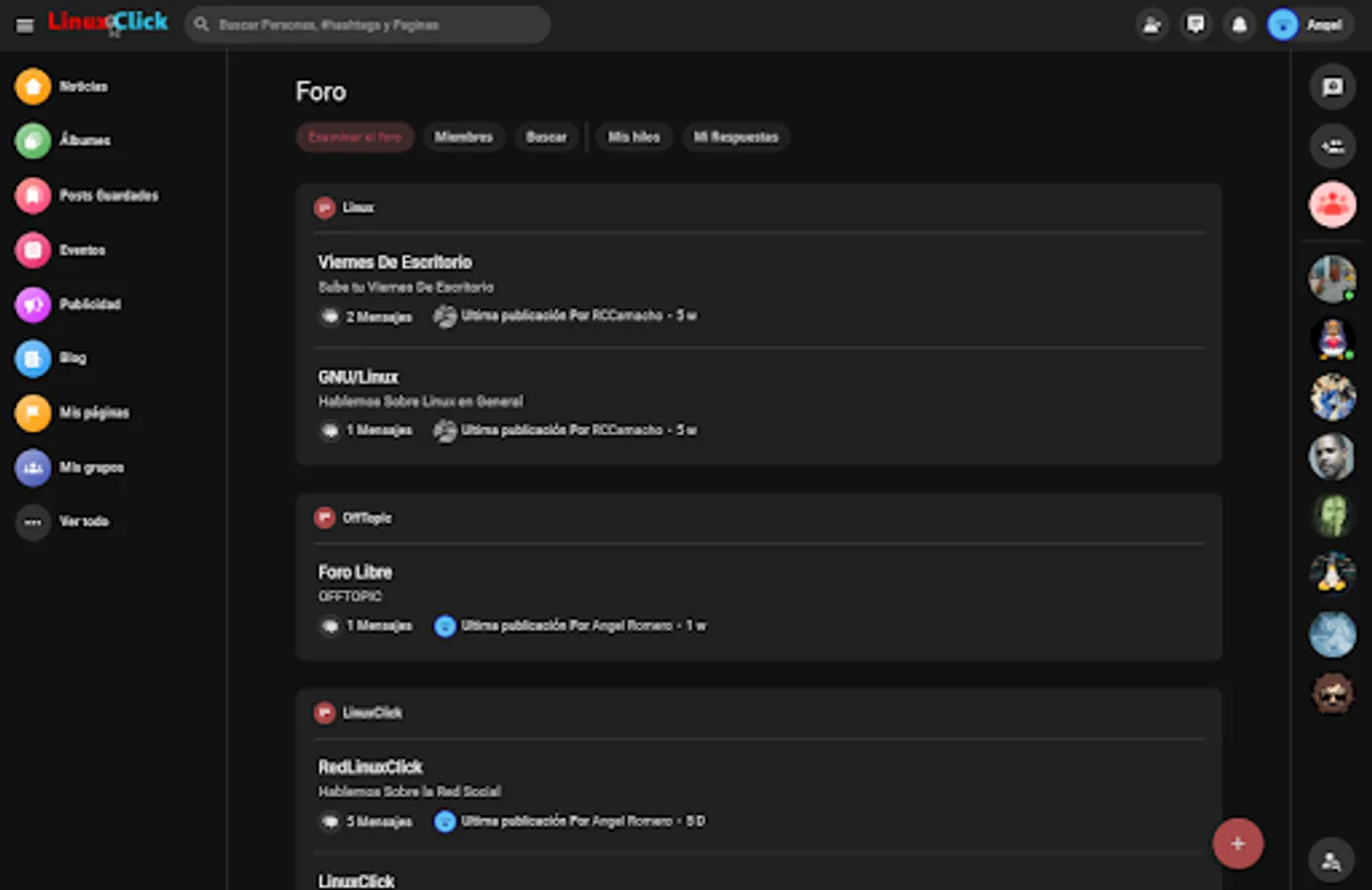
Task: Open the green-face contact avatar
Action: (1332, 516)
